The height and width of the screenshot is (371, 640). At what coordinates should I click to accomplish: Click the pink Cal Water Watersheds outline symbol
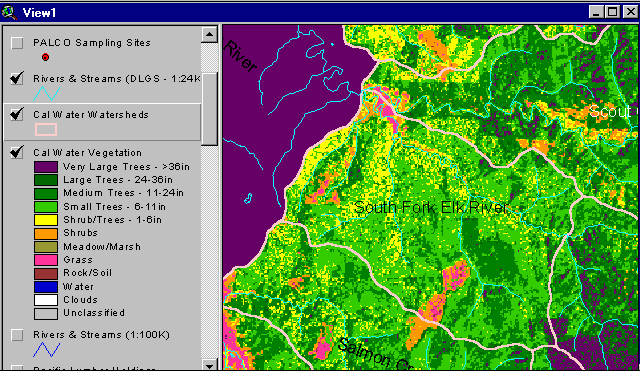pyautogui.click(x=46, y=130)
